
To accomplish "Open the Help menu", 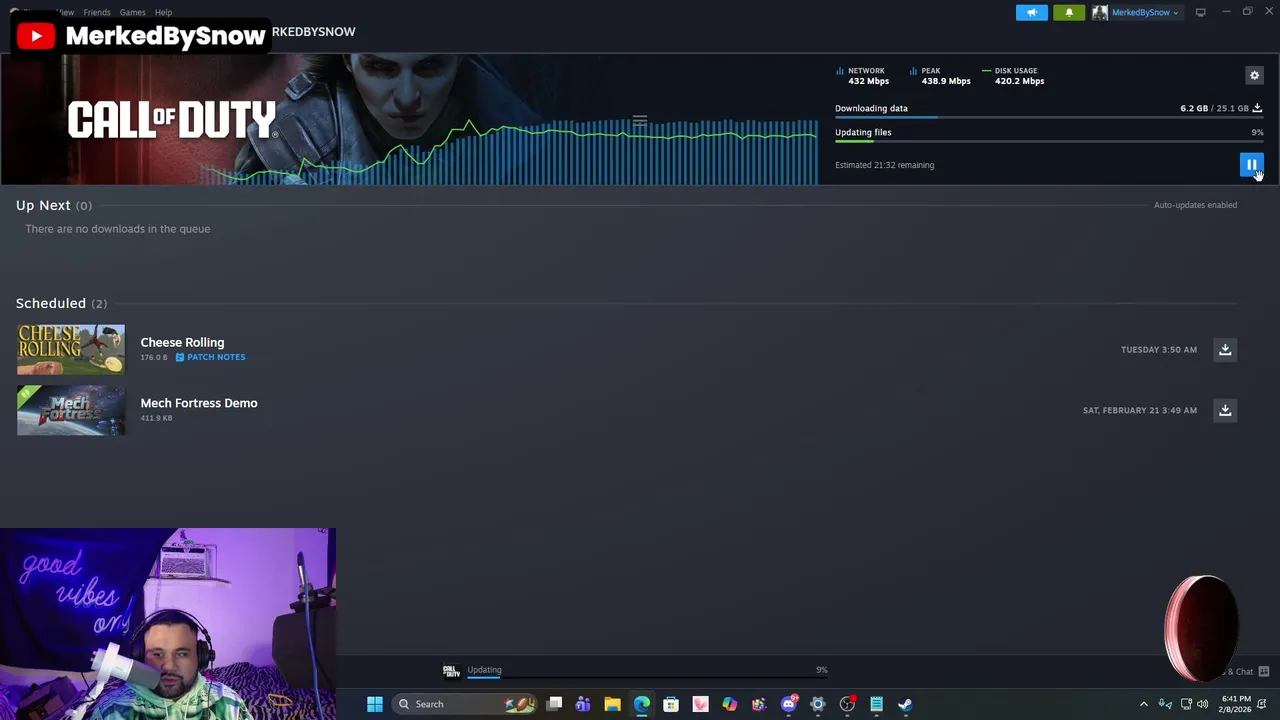I will point(163,12).
